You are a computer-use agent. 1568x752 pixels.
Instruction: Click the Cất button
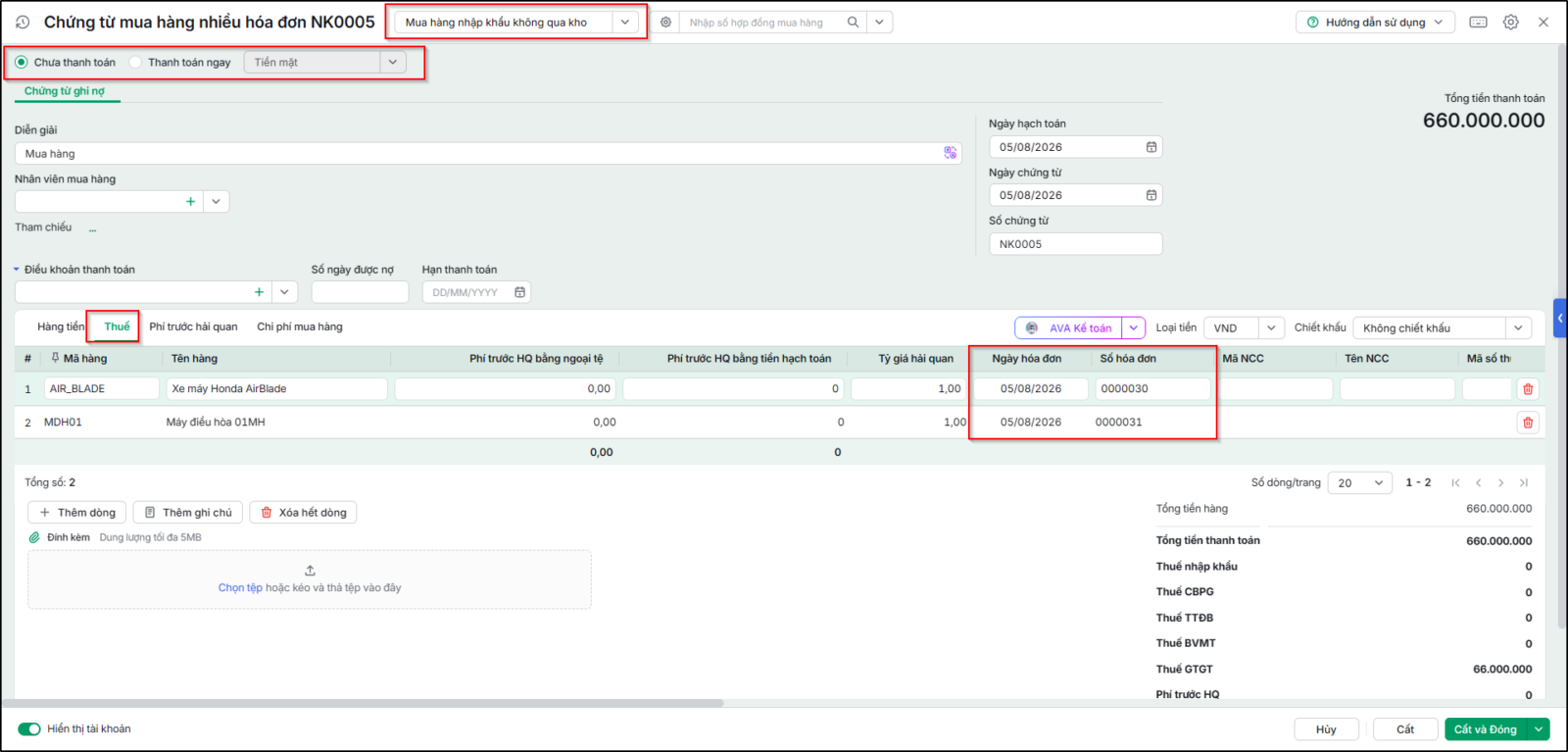pos(1405,729)
